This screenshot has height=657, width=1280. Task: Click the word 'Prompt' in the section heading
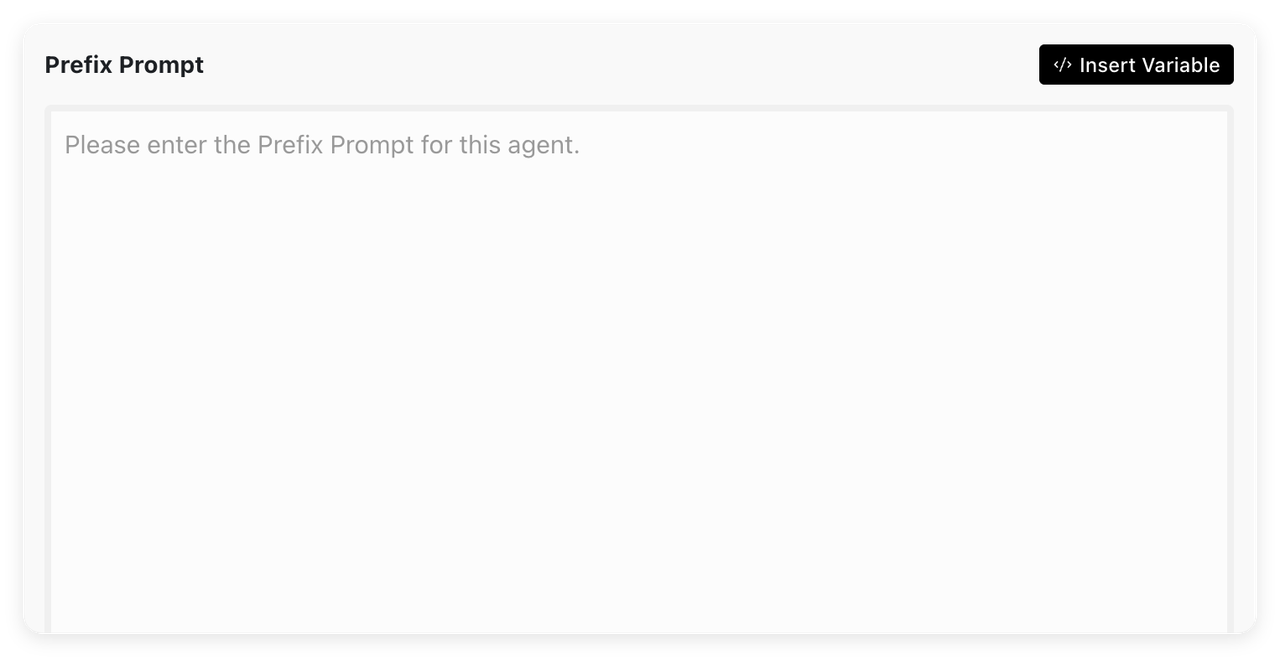point(161,65)
